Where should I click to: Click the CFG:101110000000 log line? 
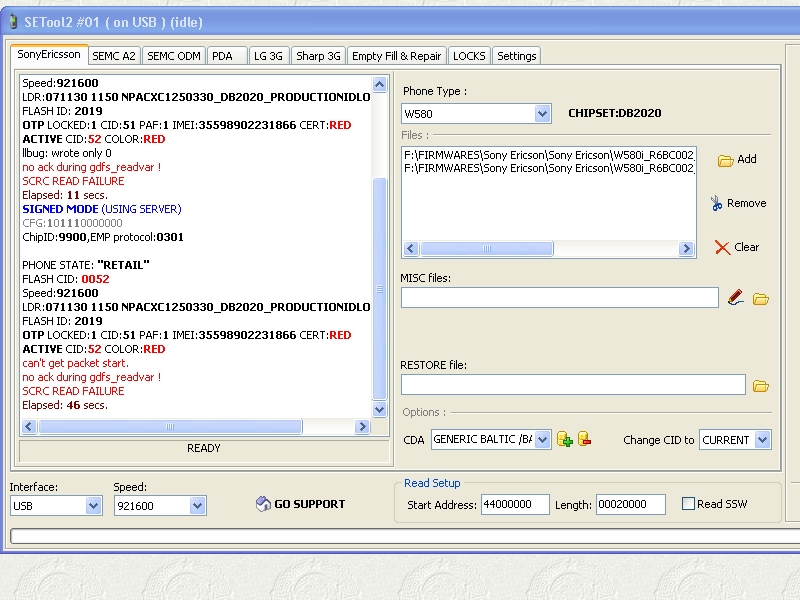click(72, 223)
